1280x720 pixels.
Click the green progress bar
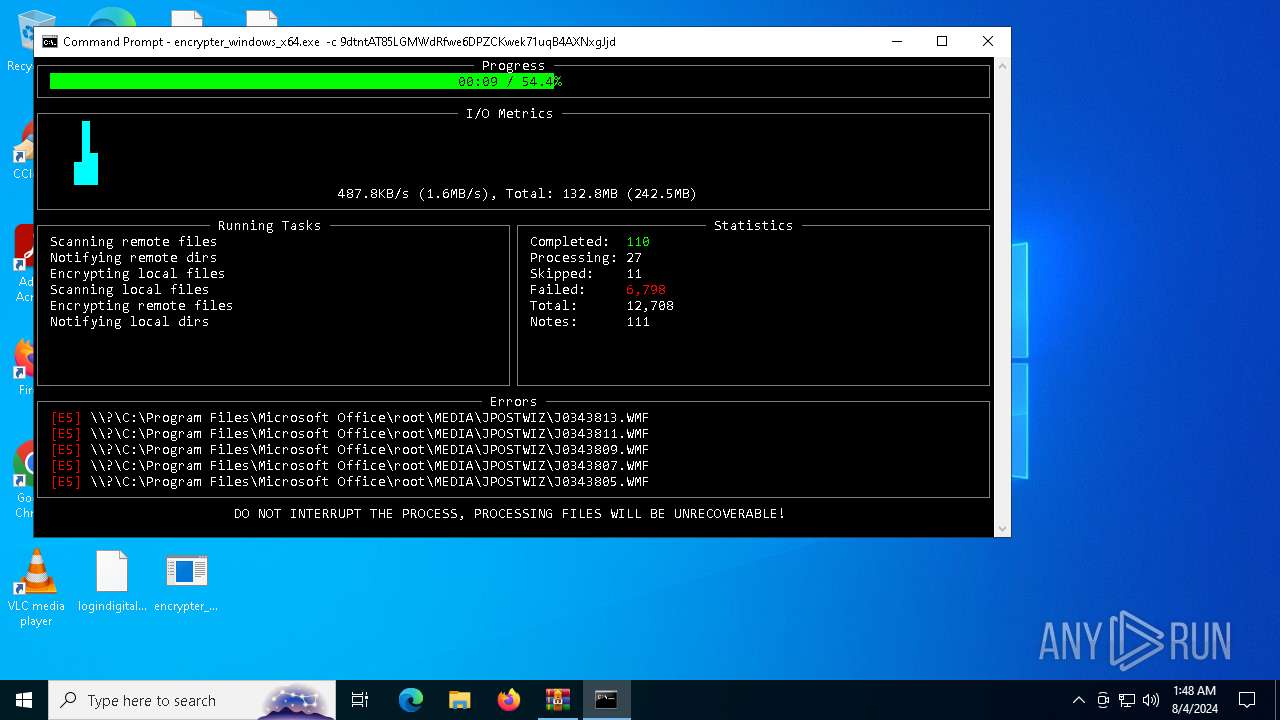click(x=304, y=81)
